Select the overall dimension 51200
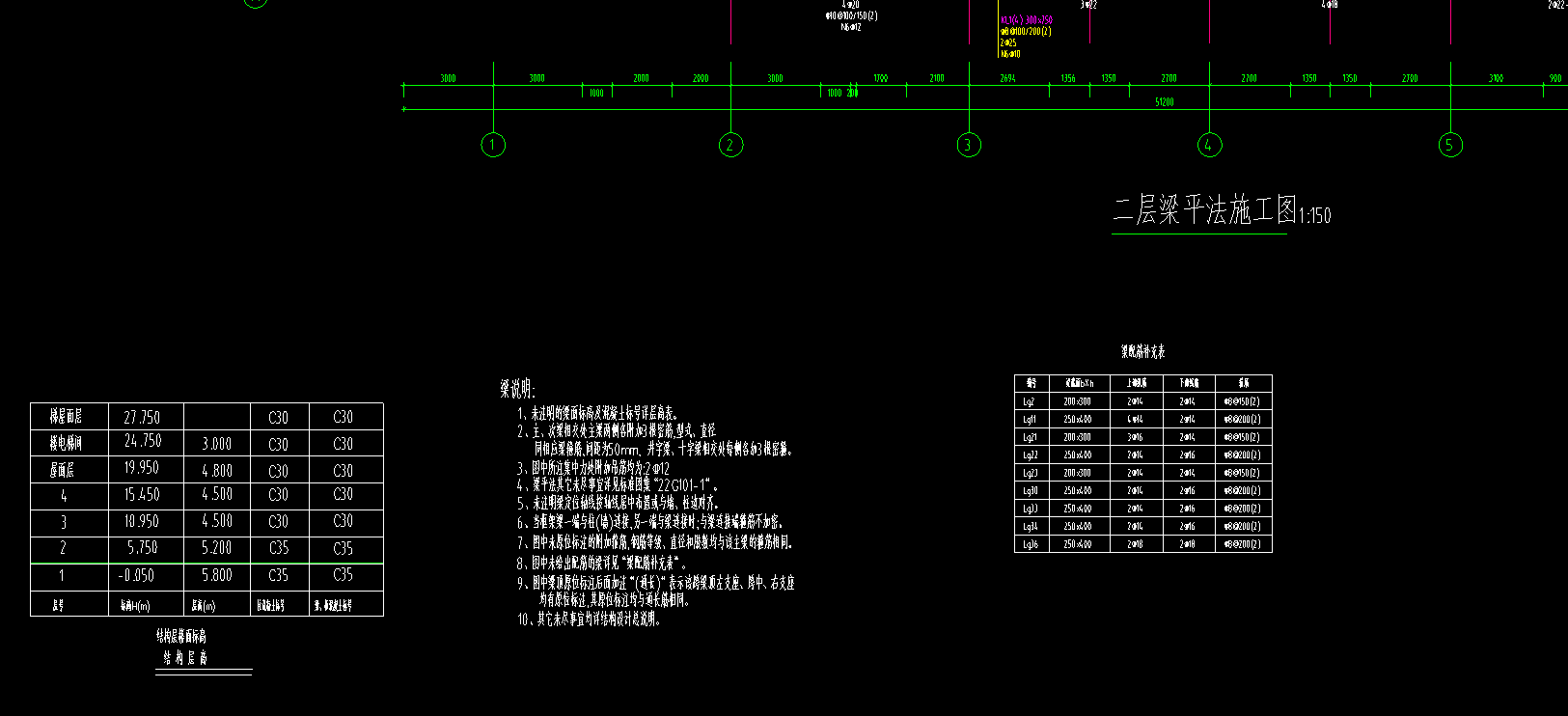This screenshot has height=716, width=1568. click(x=1165, y=101)
